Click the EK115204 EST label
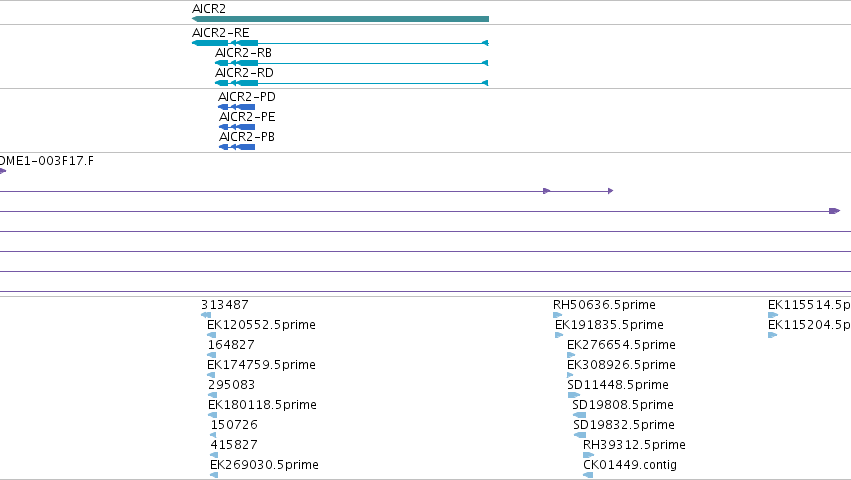 click(x=809, y=325)
